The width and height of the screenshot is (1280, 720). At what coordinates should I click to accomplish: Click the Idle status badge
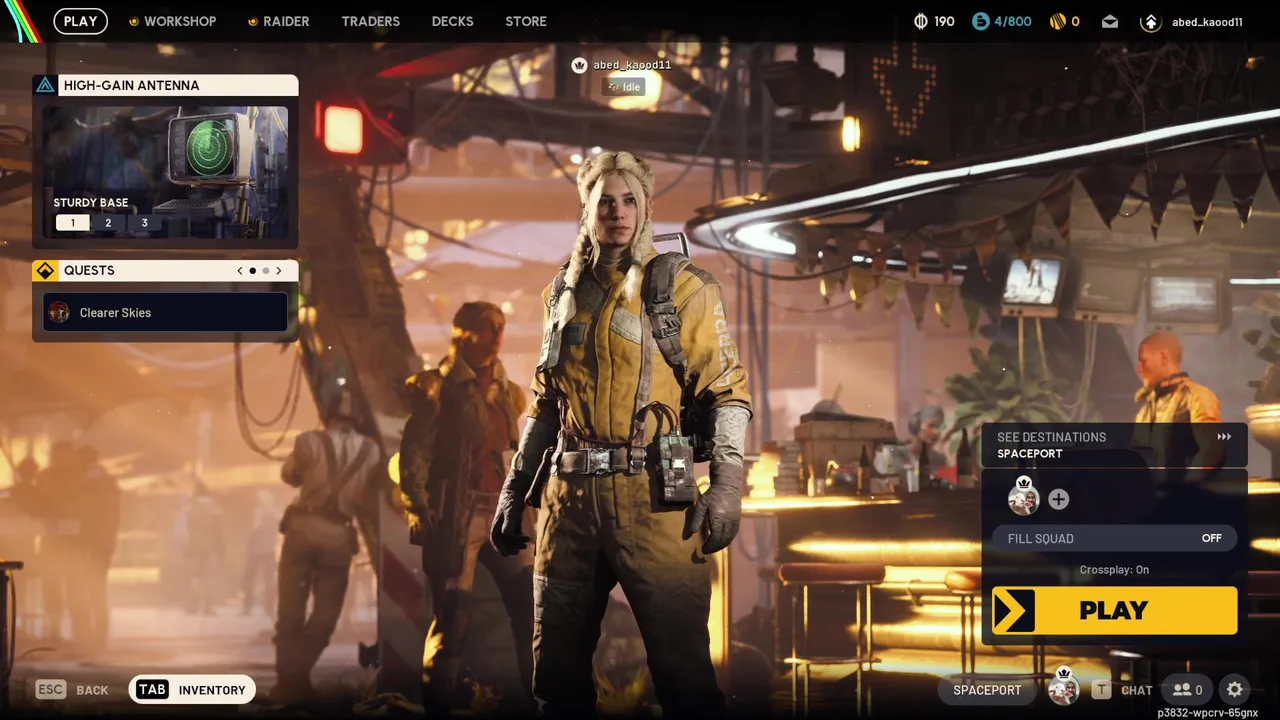pyautogui.click(x=624, y=87)
